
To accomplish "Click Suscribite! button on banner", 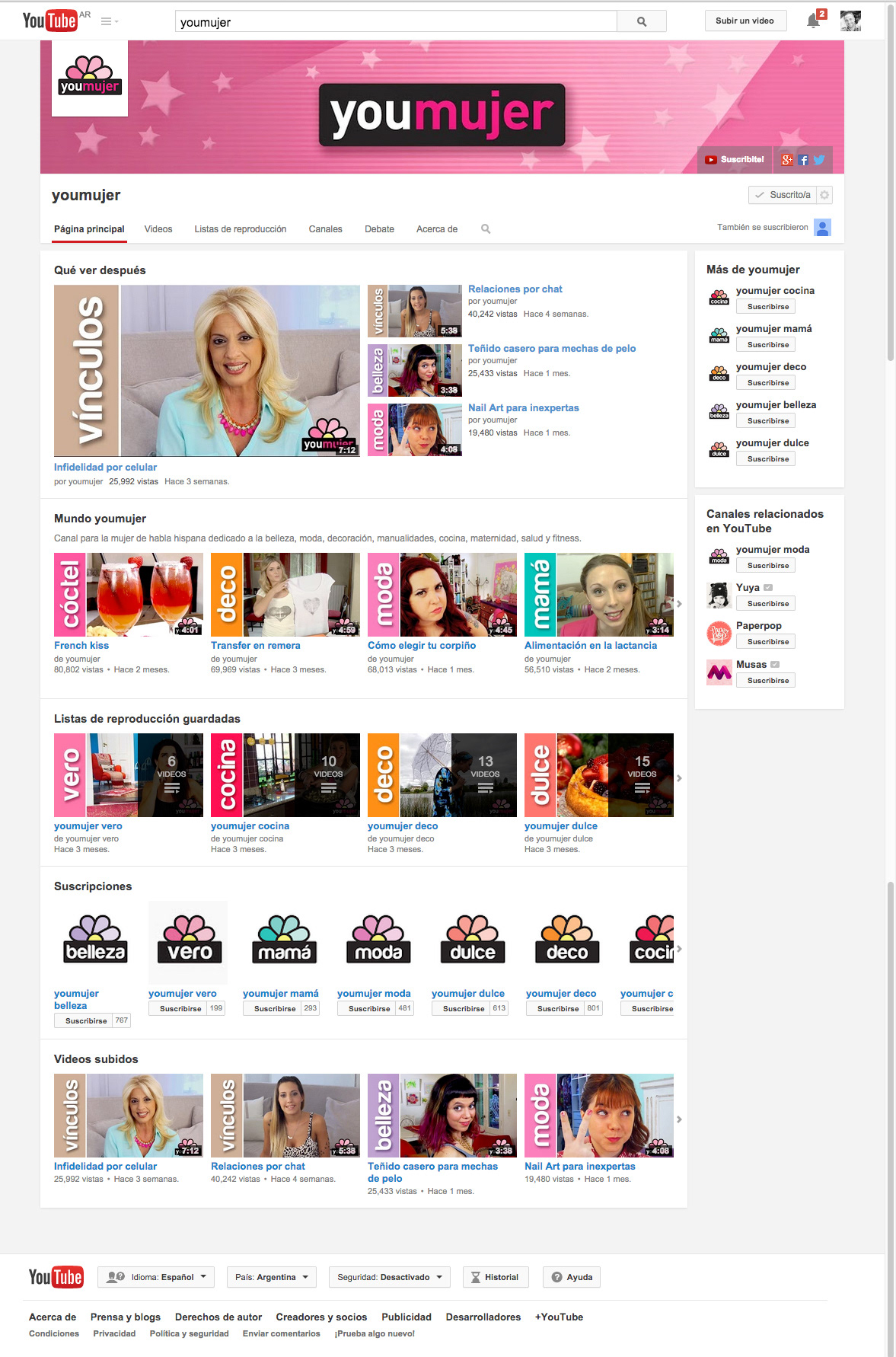I will point(735,160).
